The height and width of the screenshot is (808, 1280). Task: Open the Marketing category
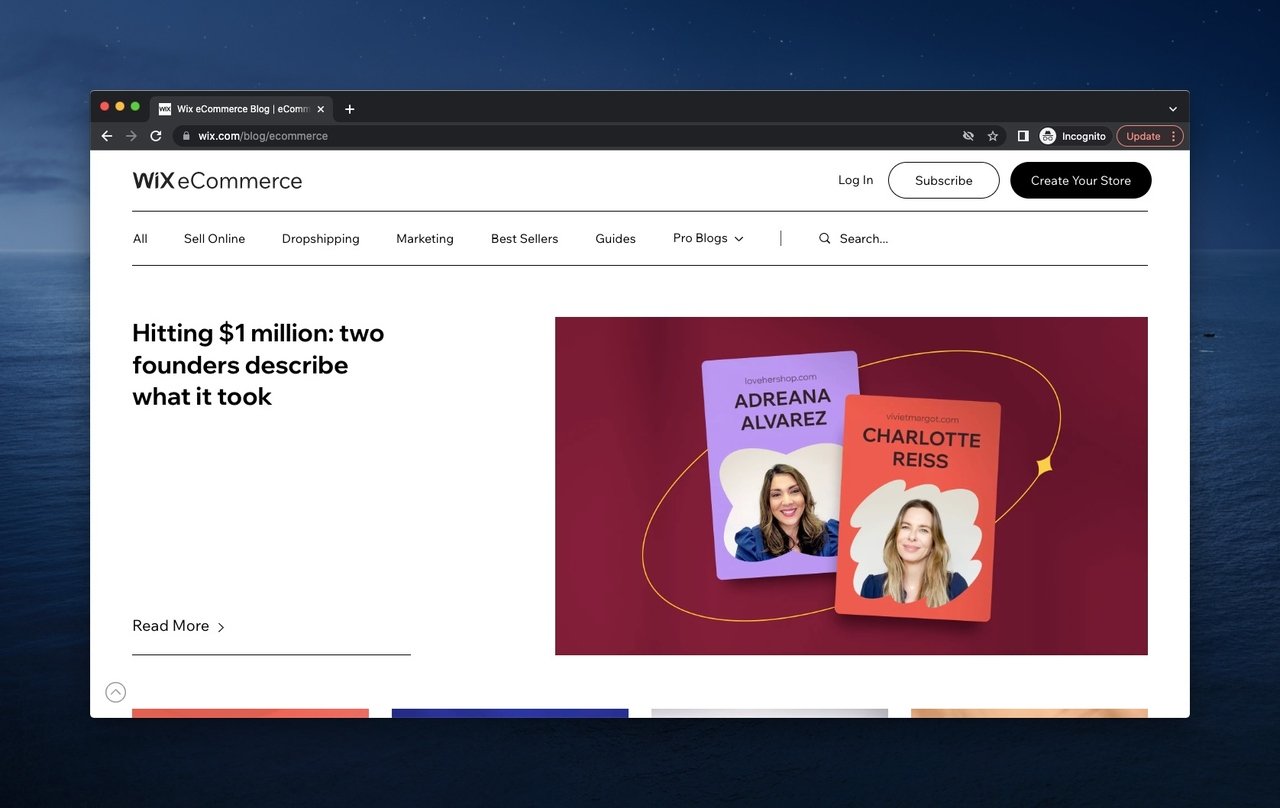point(425,239)
